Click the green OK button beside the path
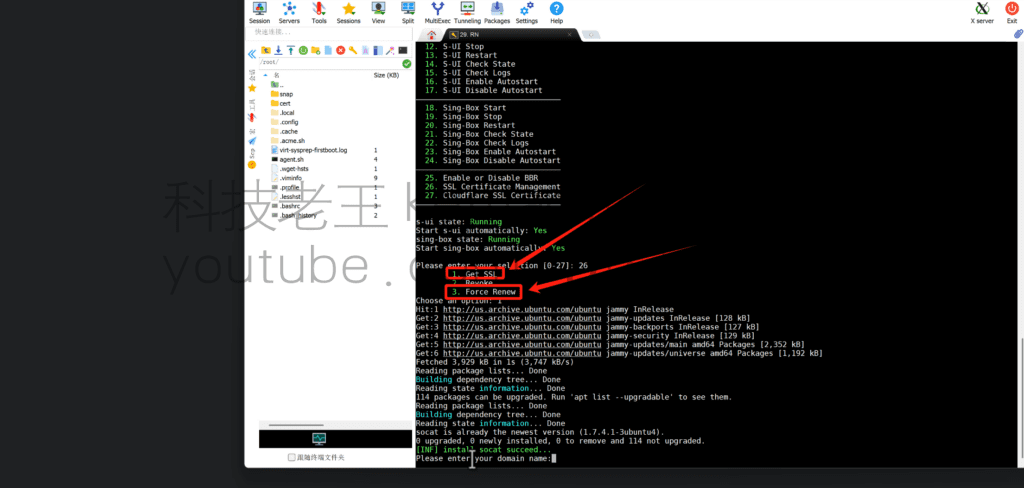The image size is (1024, 488). click(x=406, y=63)
